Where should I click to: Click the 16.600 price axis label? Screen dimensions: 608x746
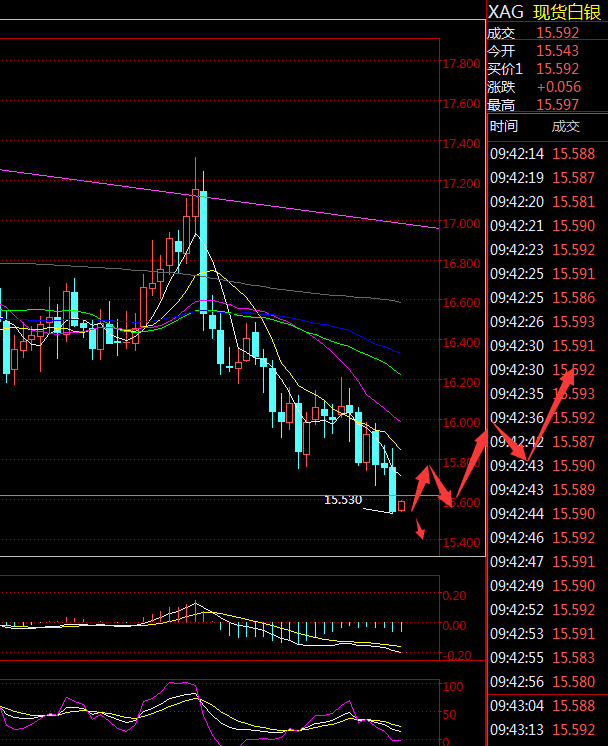(461, 303)
